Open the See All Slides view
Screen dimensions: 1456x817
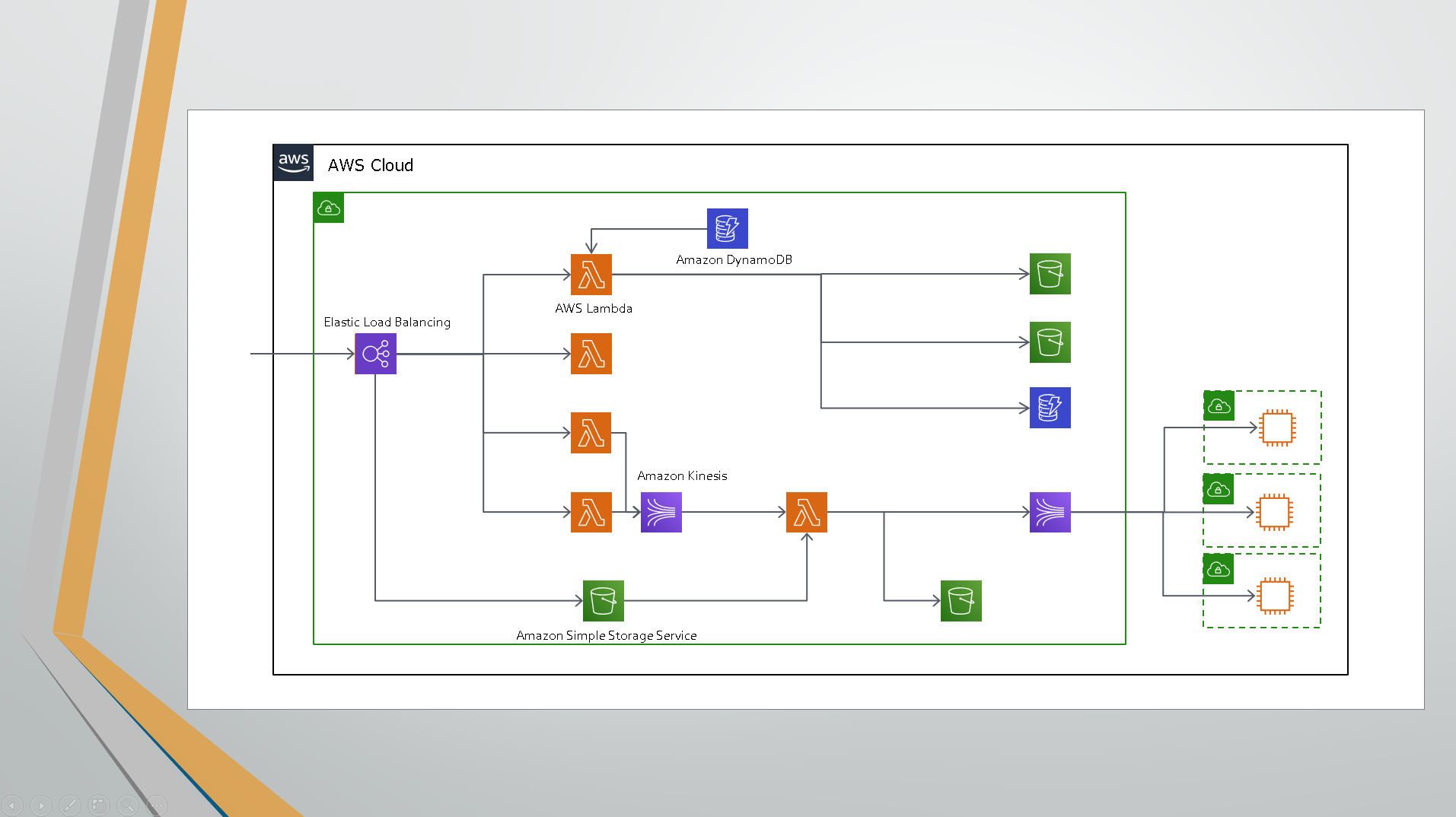[x=98, y=804]
